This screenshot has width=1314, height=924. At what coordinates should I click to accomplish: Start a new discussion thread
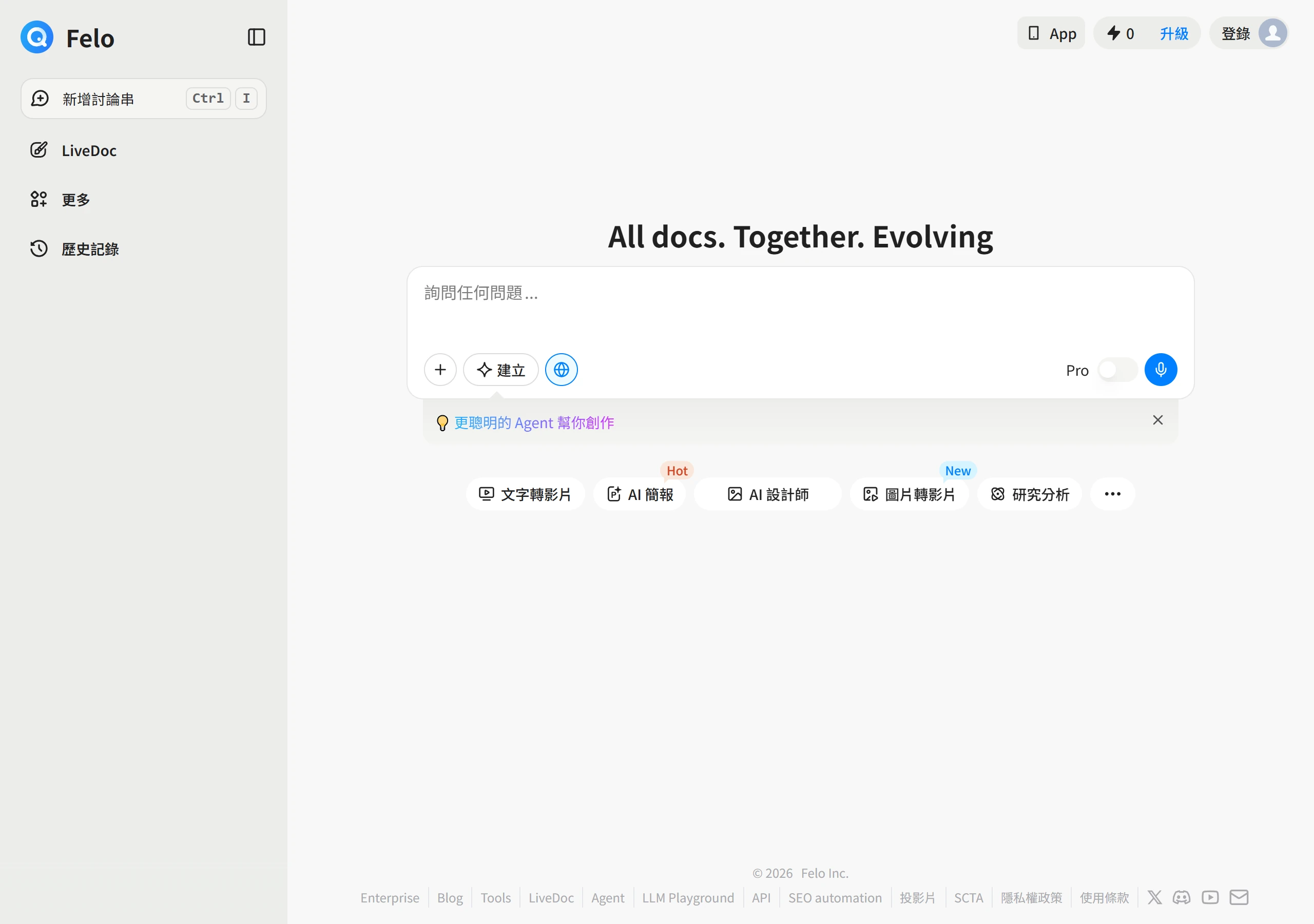[x=144, y=99]
